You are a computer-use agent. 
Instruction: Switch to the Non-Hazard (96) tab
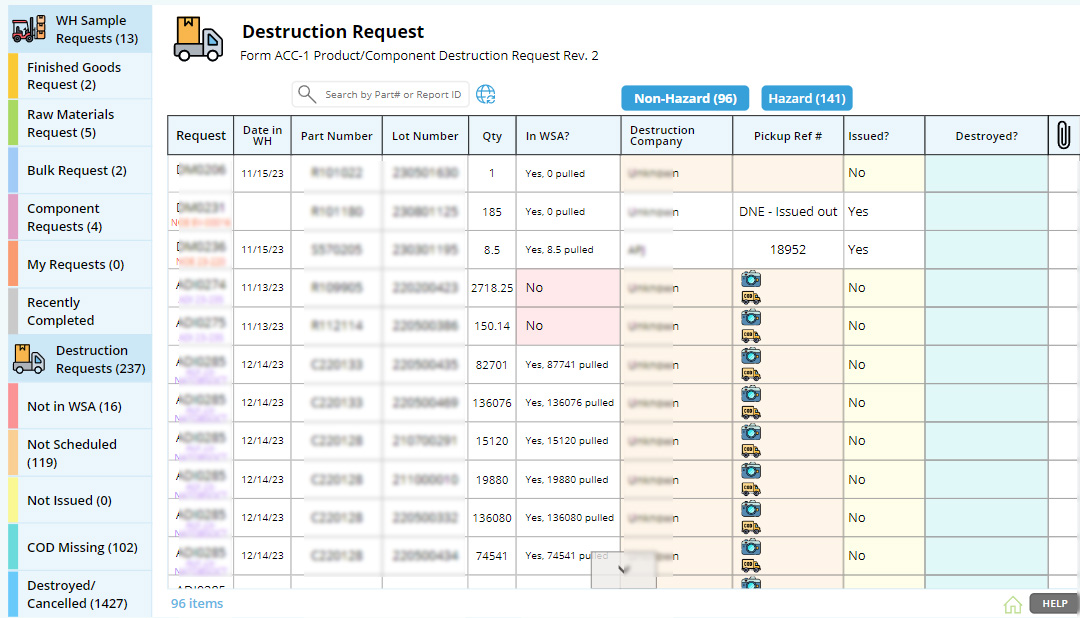point(685,98)
